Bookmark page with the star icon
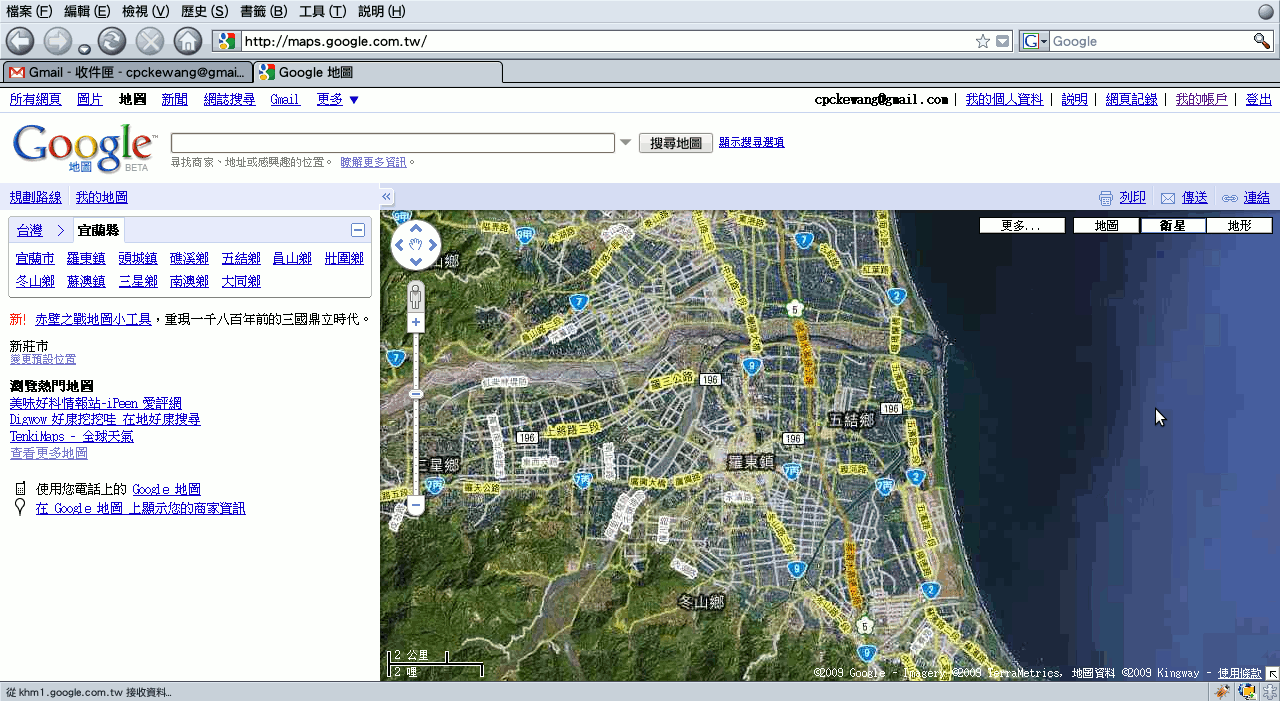The width and height of the screenshot is (1280, 701). [x=983, y=41]
